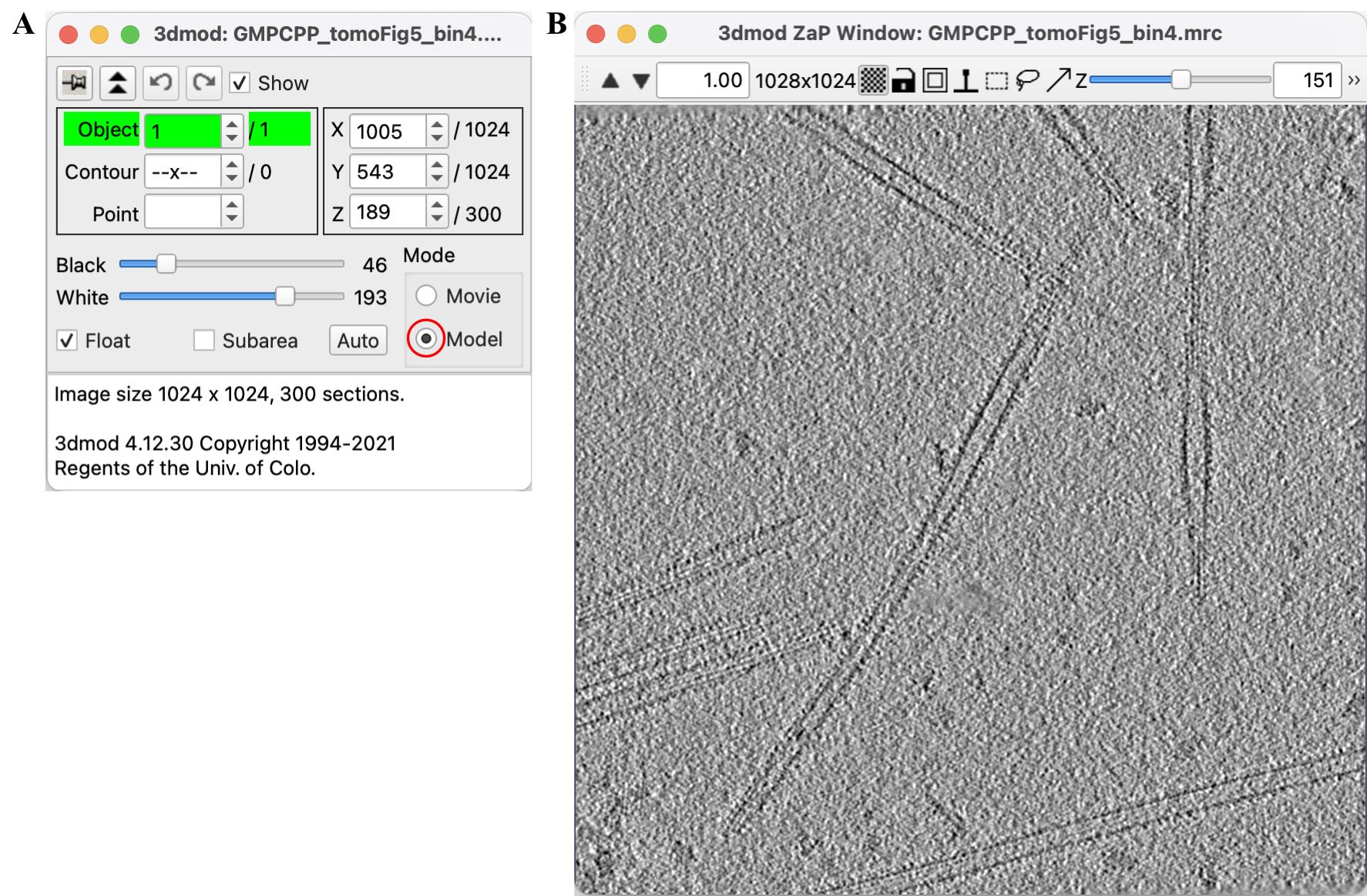1367x896 pixels.
Task: Click the Object number stepper arrows
Action: [232, 130]
